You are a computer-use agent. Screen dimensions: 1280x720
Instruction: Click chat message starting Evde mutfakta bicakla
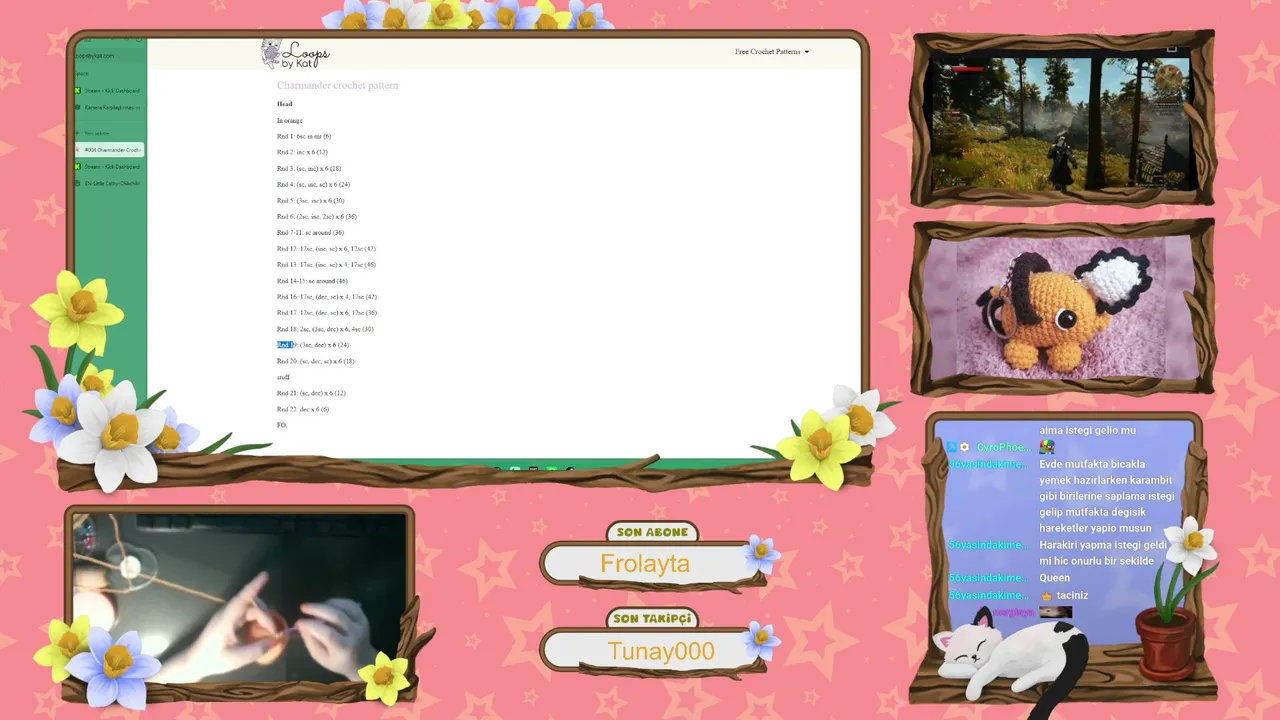(x=1106, y=496)
